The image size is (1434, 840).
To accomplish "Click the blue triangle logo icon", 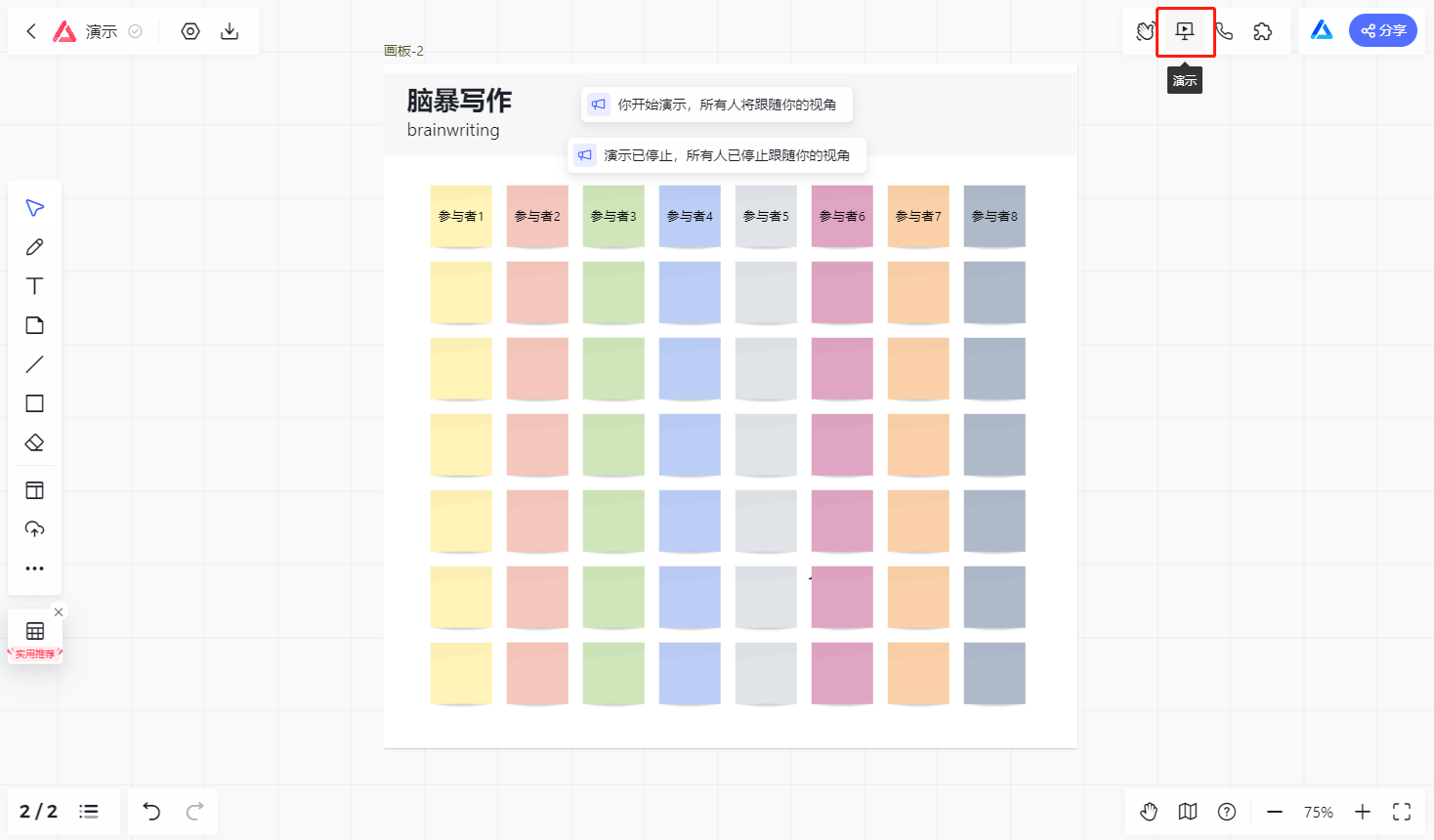I will coord(1322,30).
